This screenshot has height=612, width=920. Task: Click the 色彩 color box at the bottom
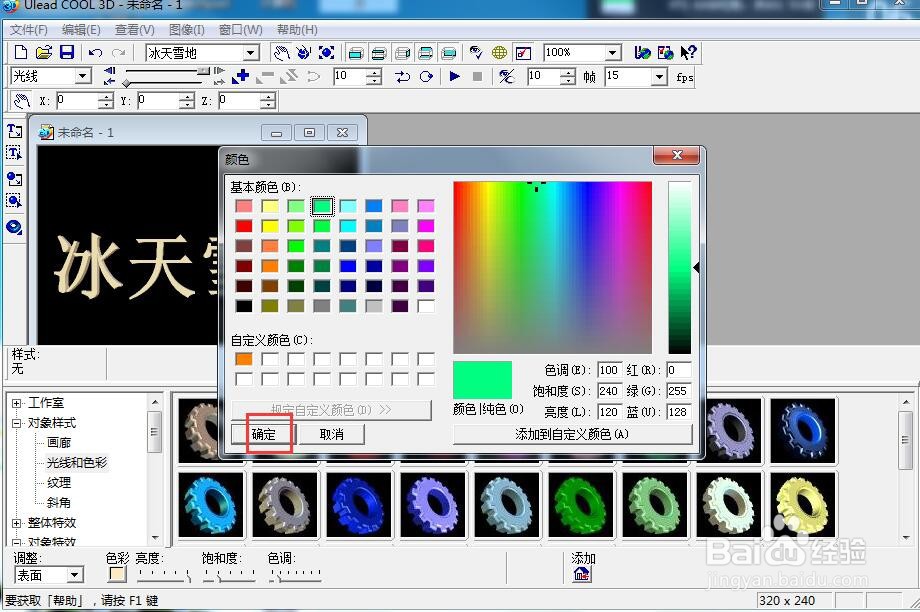pyautogui.click(x=117, y=574)
